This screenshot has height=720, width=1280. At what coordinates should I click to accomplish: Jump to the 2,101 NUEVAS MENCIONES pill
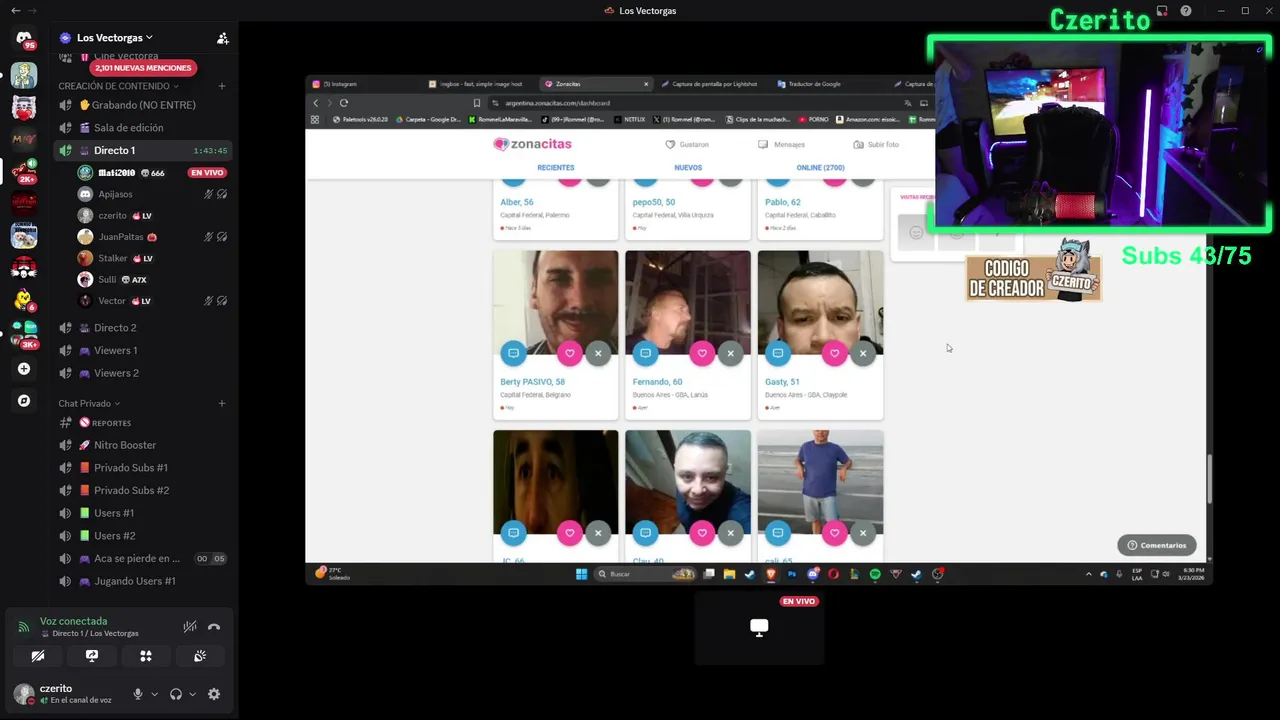(143, 68)
